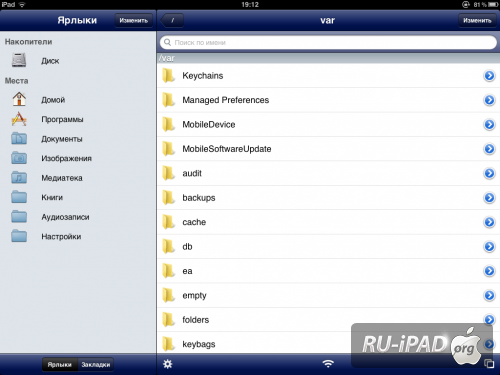The image size is (500, 375).
Task: Select the Keychains folder name
Action: [203, 76]
